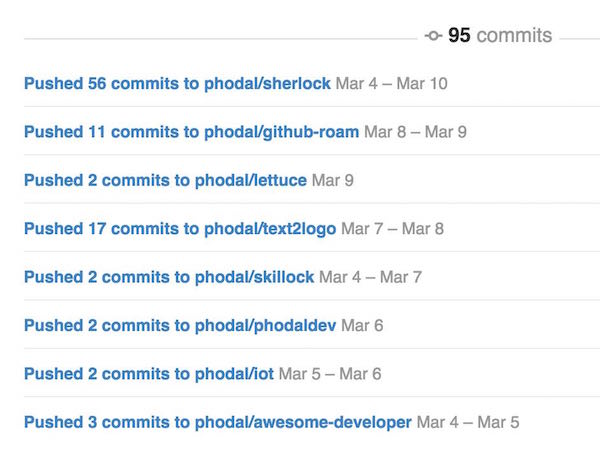
Task: Open Pushed 2 commits to phodal/skillock
Action: coord(169,277)
